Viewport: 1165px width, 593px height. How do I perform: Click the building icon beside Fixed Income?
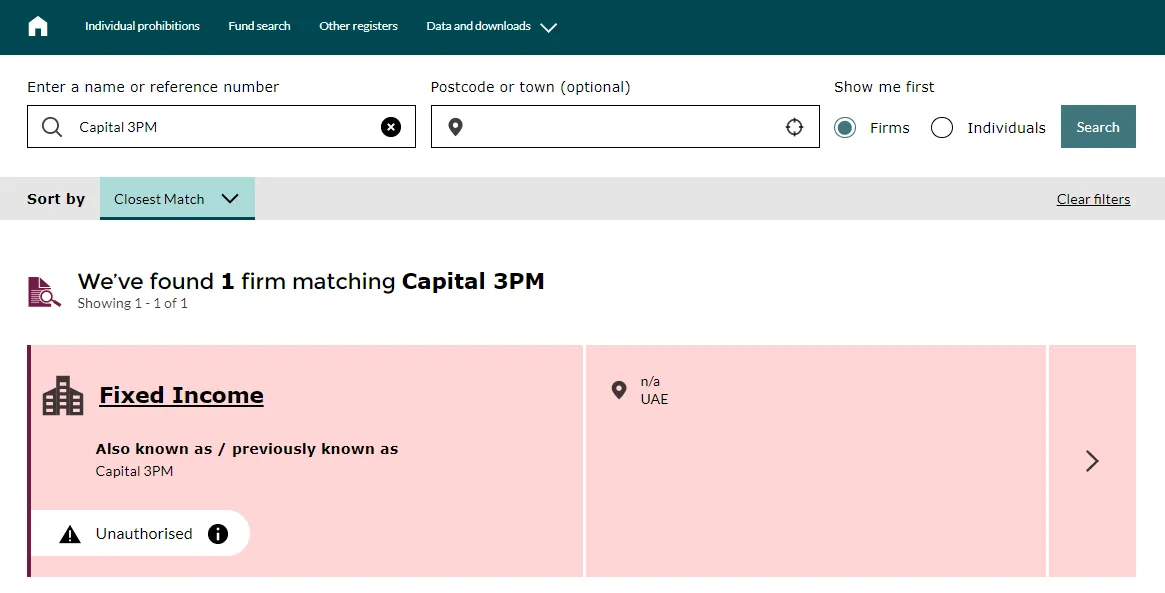[x=63, y=395]
